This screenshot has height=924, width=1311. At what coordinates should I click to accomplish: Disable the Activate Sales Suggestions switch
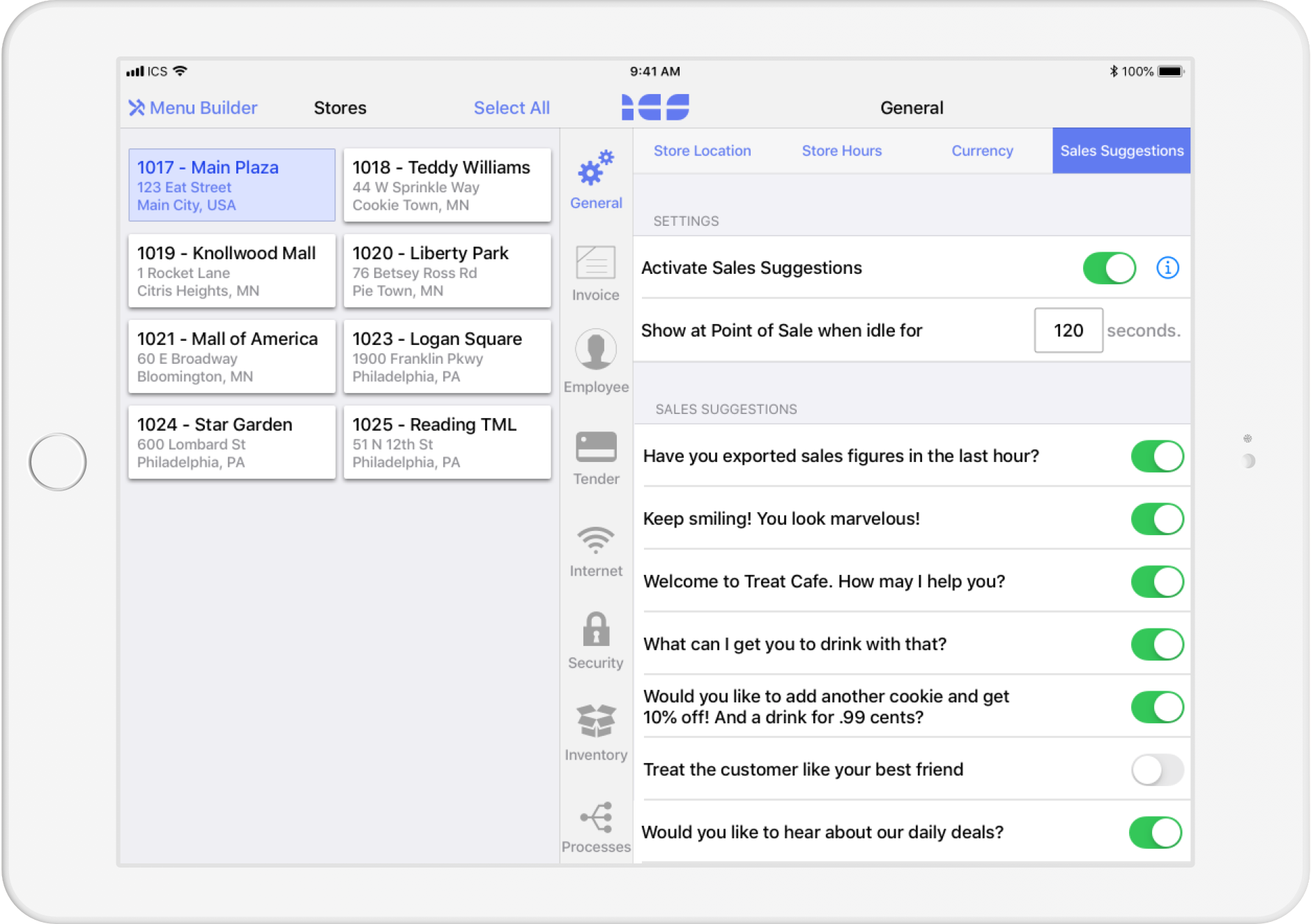[1109, 268]
